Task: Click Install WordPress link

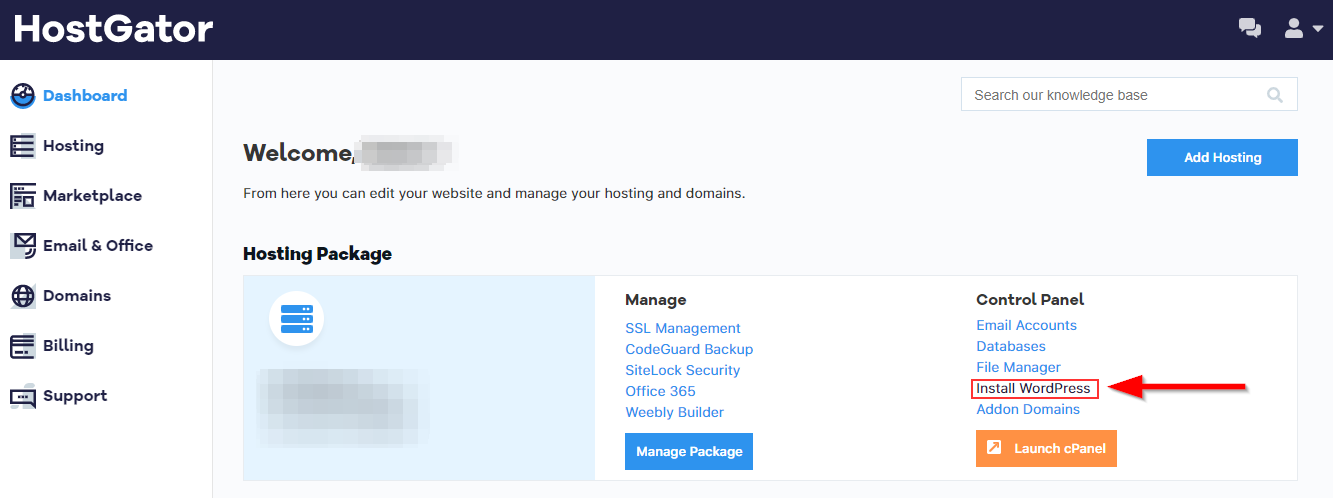Action: point(1034,388)
